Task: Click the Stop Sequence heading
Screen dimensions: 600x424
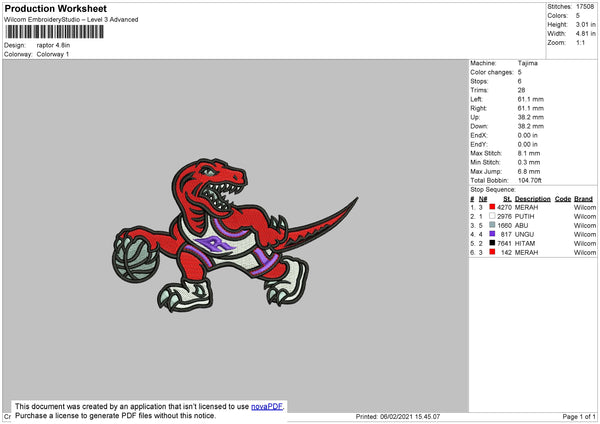Action: 493,190
